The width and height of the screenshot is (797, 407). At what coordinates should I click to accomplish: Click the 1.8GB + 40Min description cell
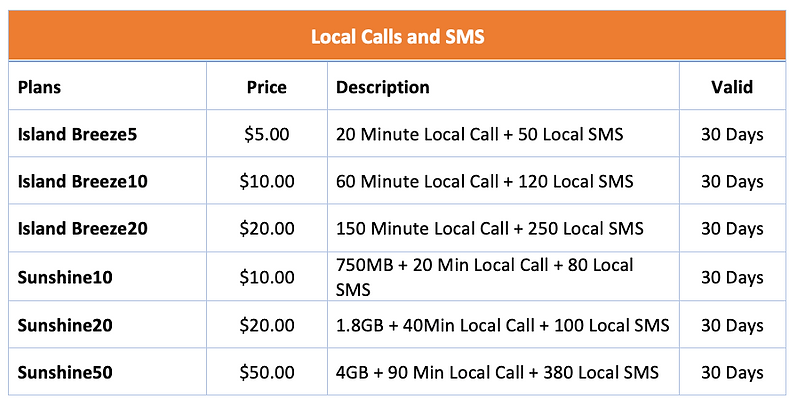503,325
